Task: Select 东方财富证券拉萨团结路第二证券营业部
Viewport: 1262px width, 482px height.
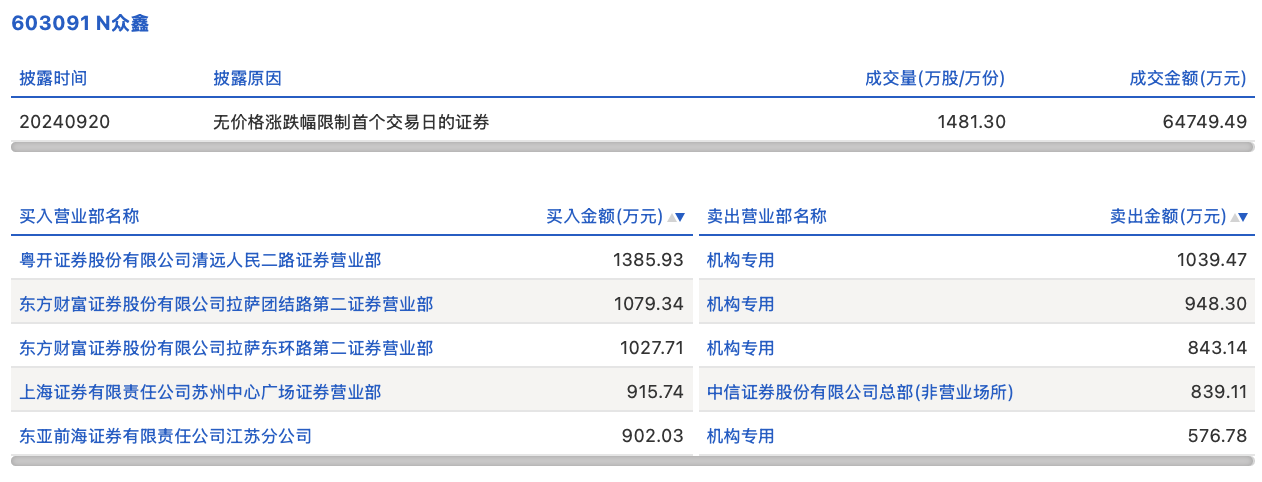Action: [x=226, y=304]
